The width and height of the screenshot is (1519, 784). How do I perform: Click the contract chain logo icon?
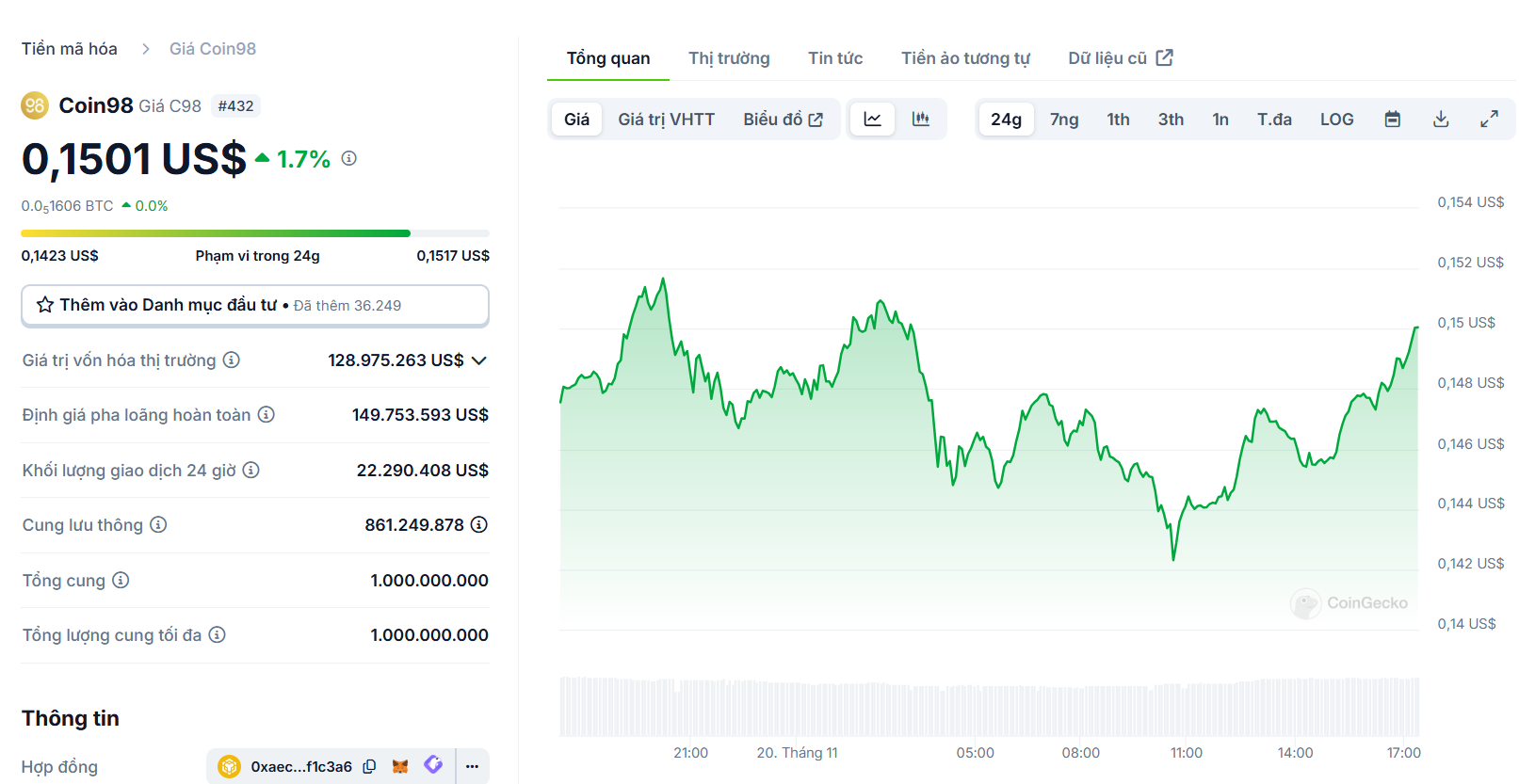pos(229,766)
